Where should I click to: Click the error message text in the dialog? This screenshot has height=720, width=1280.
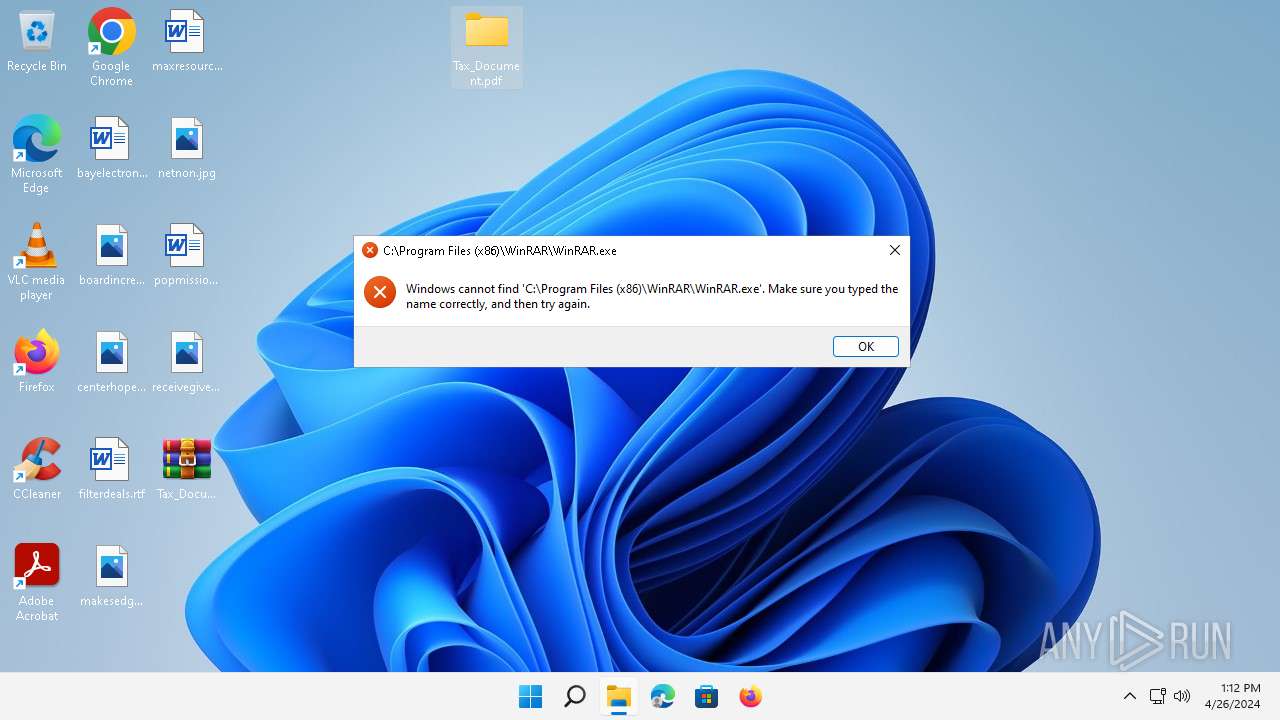[652, 296]
